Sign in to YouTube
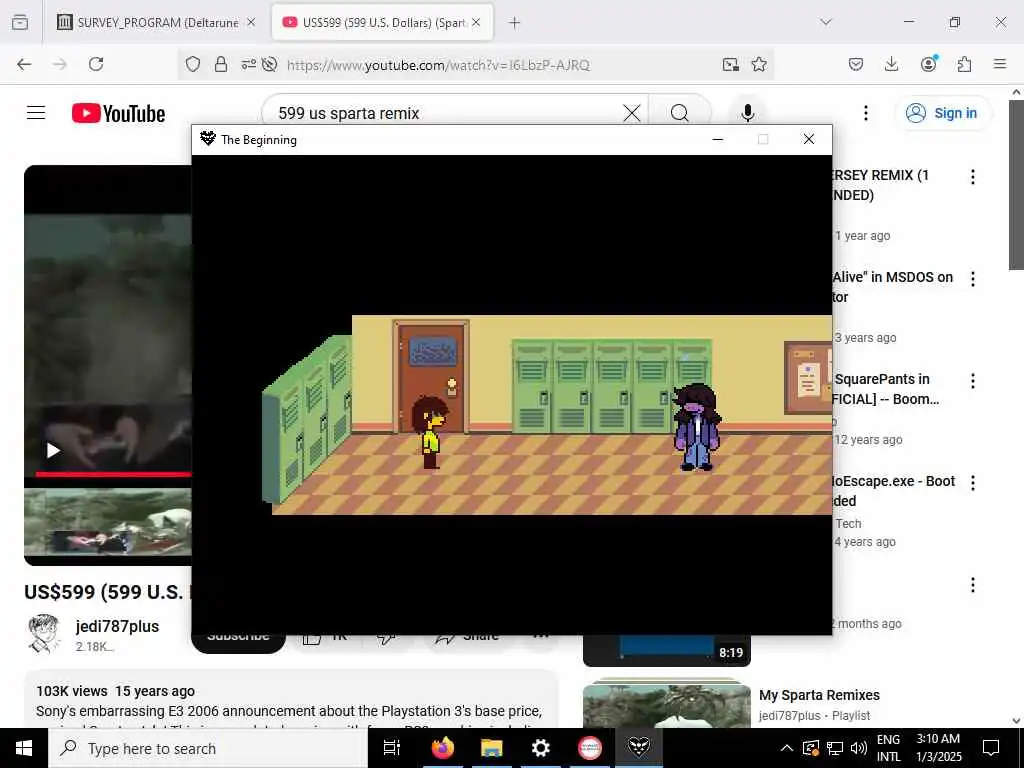1024x768 pixels. click(x=942, y=113)
